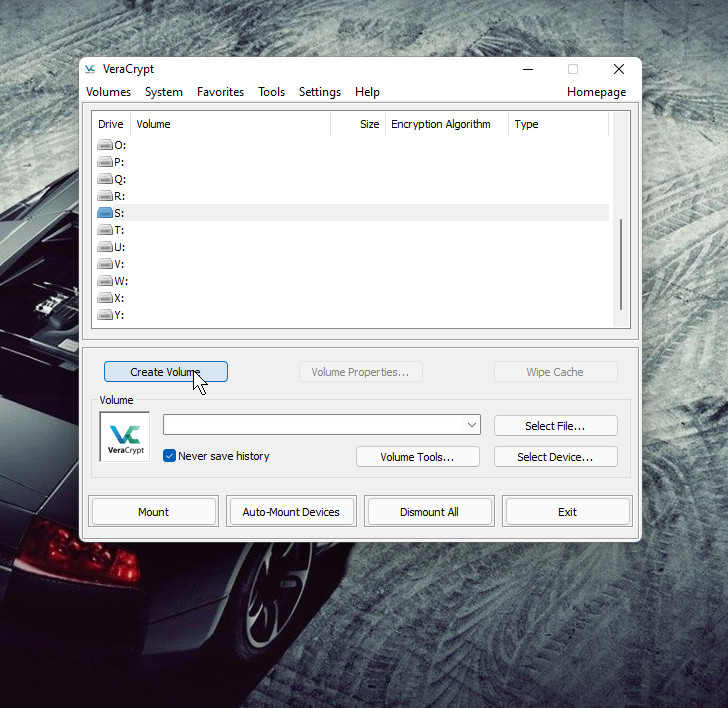Click Auto-Mount Devices
Screen dimensions: 728x708
tap(291, 512)
